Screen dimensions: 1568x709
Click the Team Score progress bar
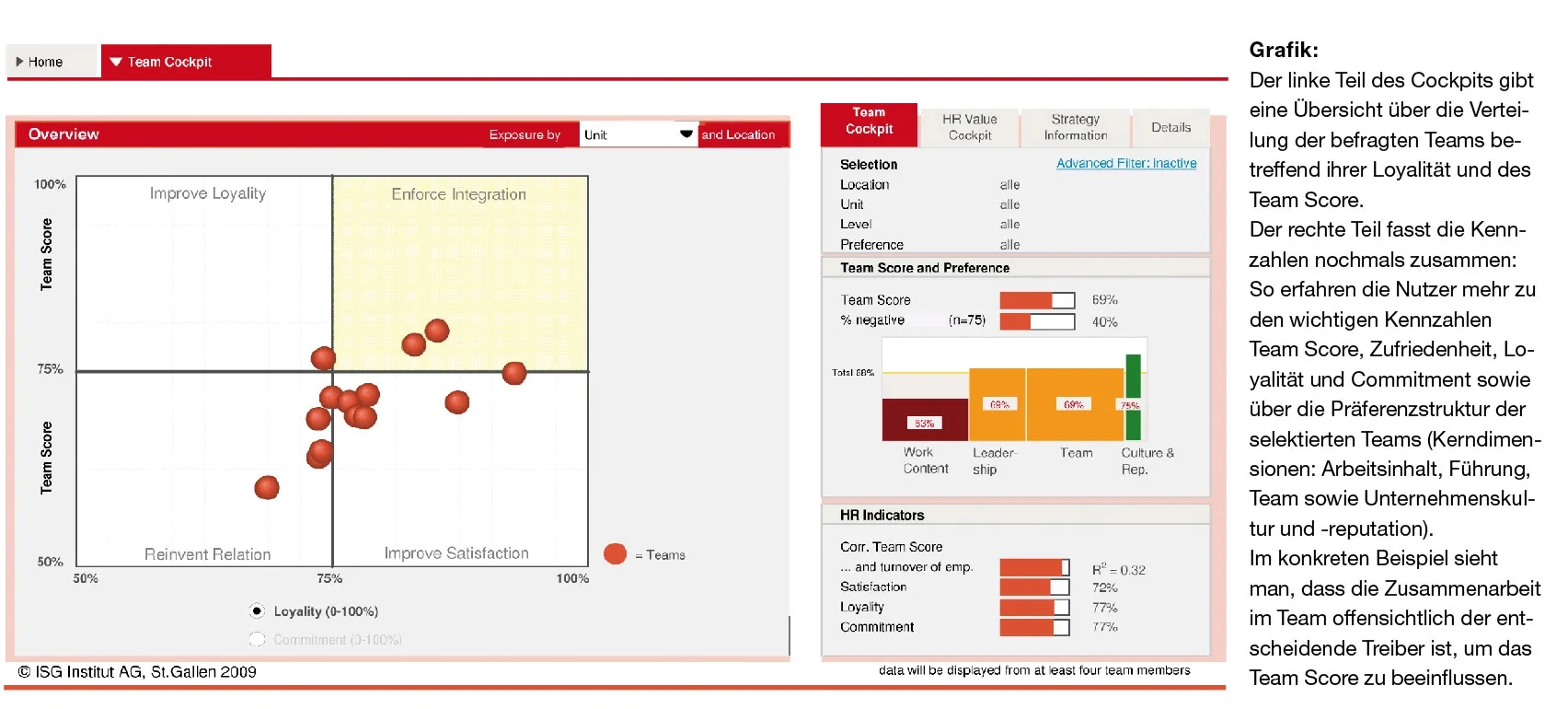click(1037, 300)
